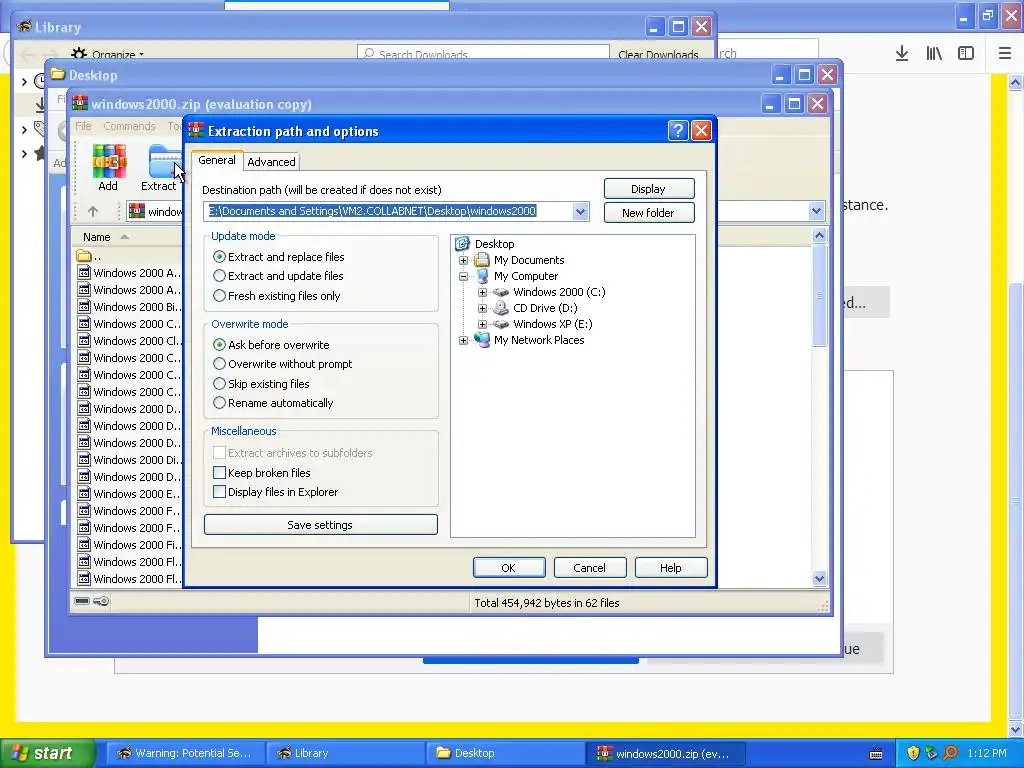The height and width of the screenshot is (768, 1024).
Task: Expand Windows XP (E:) node
Action: point(482,324)
